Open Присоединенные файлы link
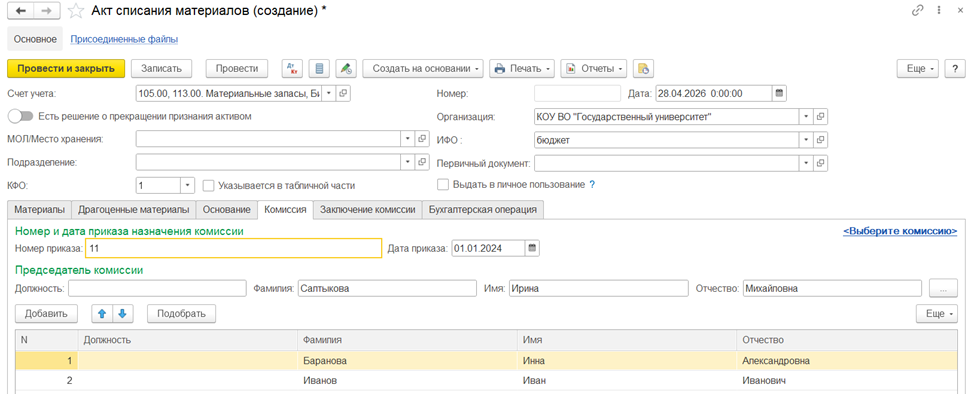Image resolution: width=974 pixels, height=394 pixels. [x=124, y=39]
